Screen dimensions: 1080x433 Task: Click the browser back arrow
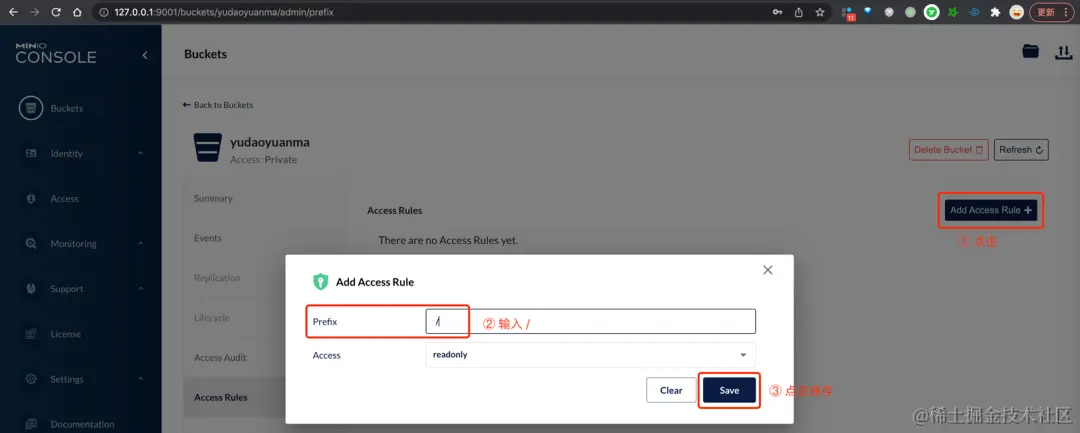(14, 12)
